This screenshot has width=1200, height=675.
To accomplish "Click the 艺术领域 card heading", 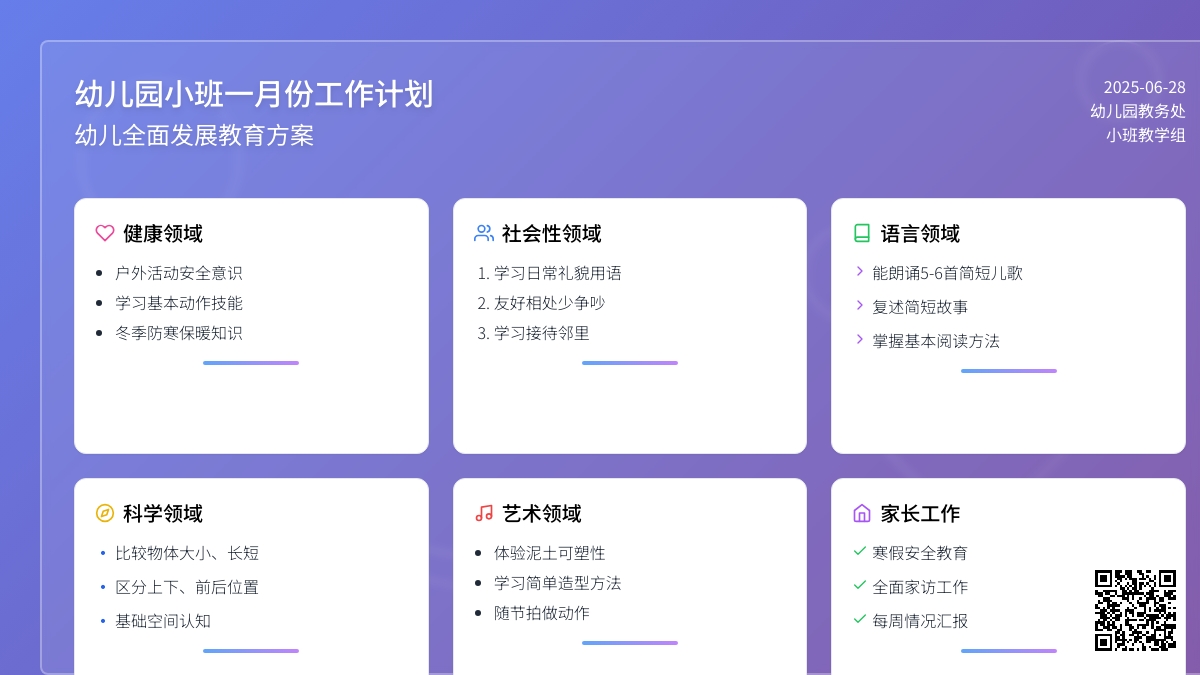I will tap(542, 514).
